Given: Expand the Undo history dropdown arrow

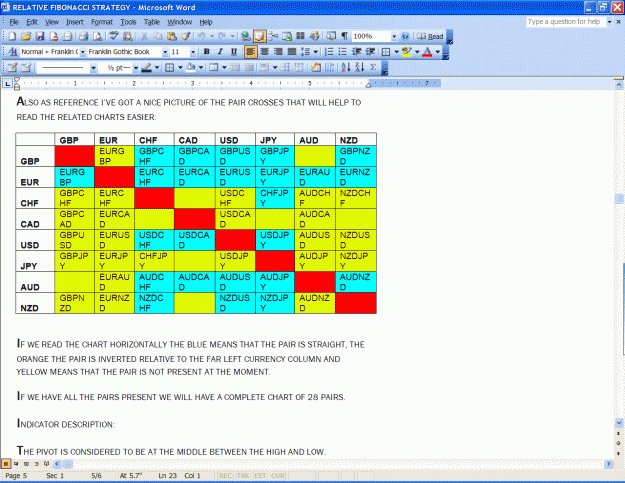Looking at the screenshot, I should pos(212,37).
